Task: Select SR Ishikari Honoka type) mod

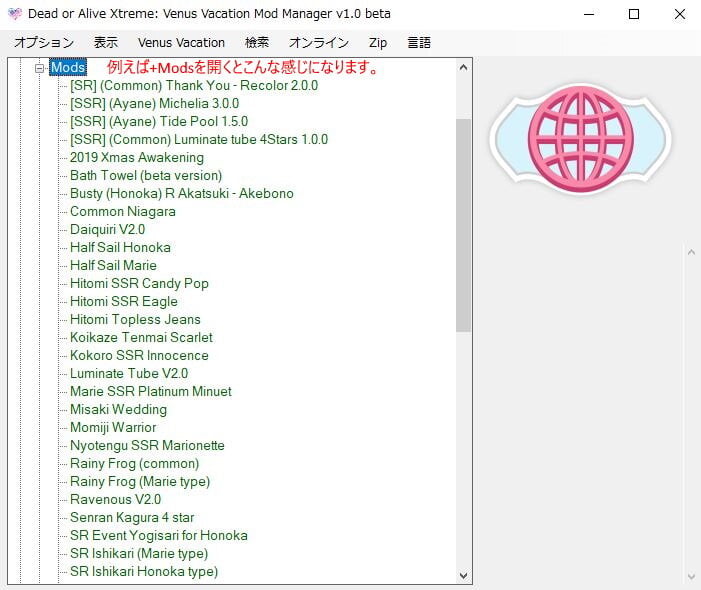Action: tap(144, 571)
